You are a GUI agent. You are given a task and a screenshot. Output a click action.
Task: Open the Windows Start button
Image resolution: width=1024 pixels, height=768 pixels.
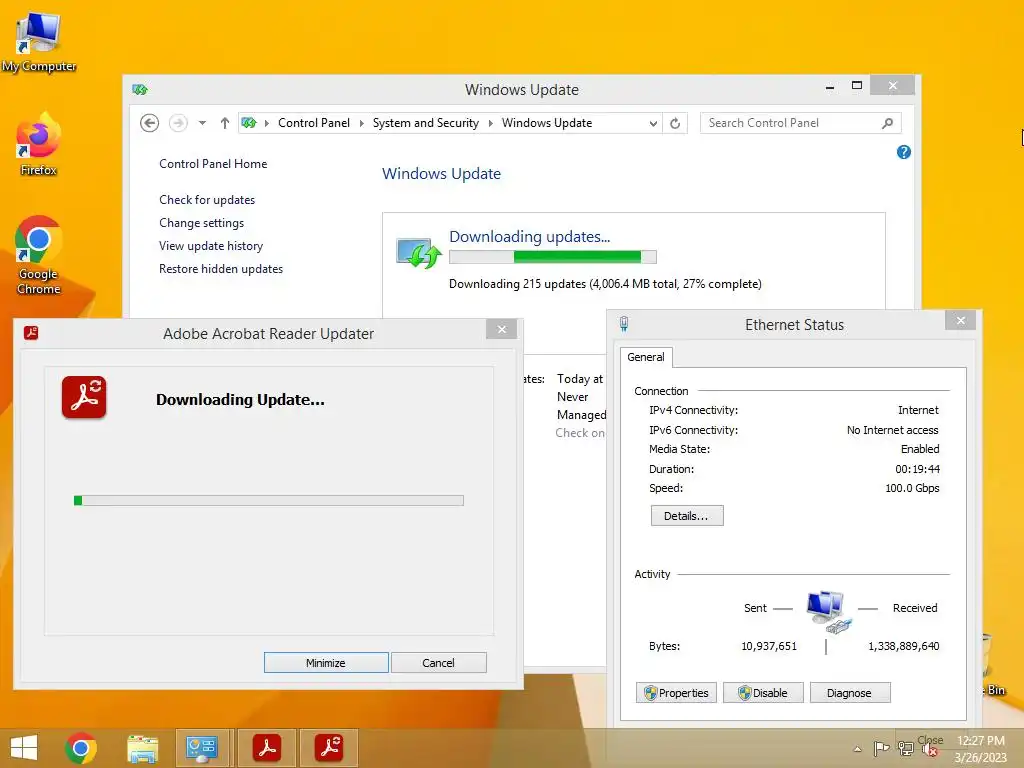(x=24, y=748)
